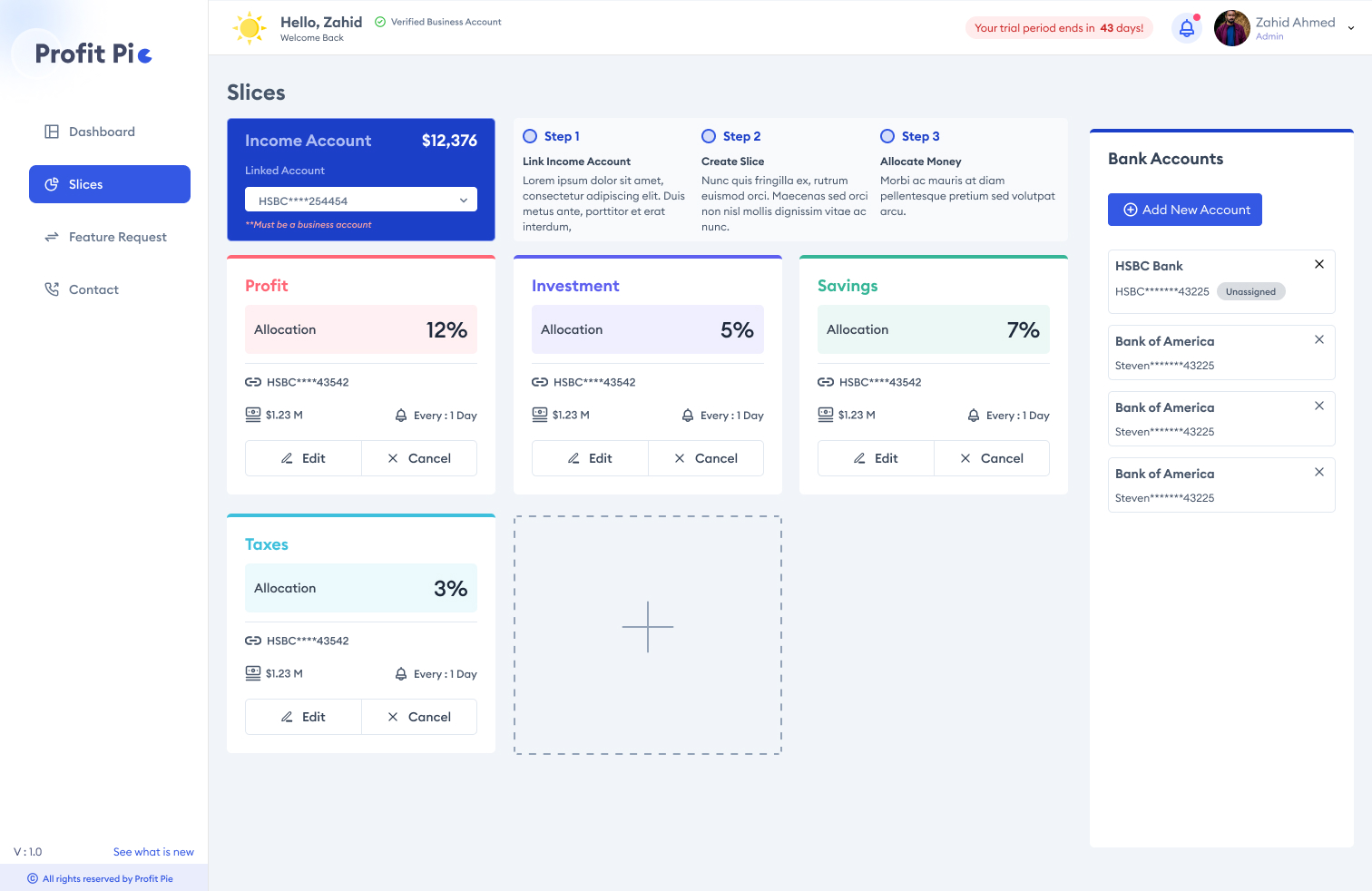
Task: Click the link icon in Profit slice
Action: pos(253,382)
